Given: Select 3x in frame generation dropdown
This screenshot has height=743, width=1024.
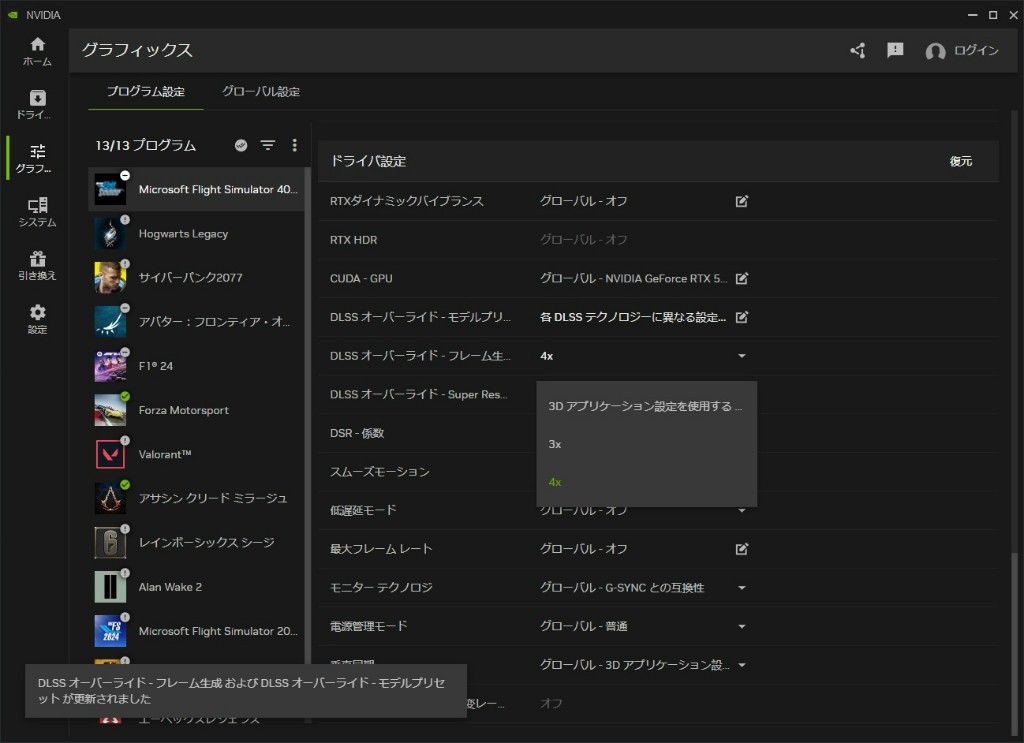Looking at the screenshot, I should (555, 444).
